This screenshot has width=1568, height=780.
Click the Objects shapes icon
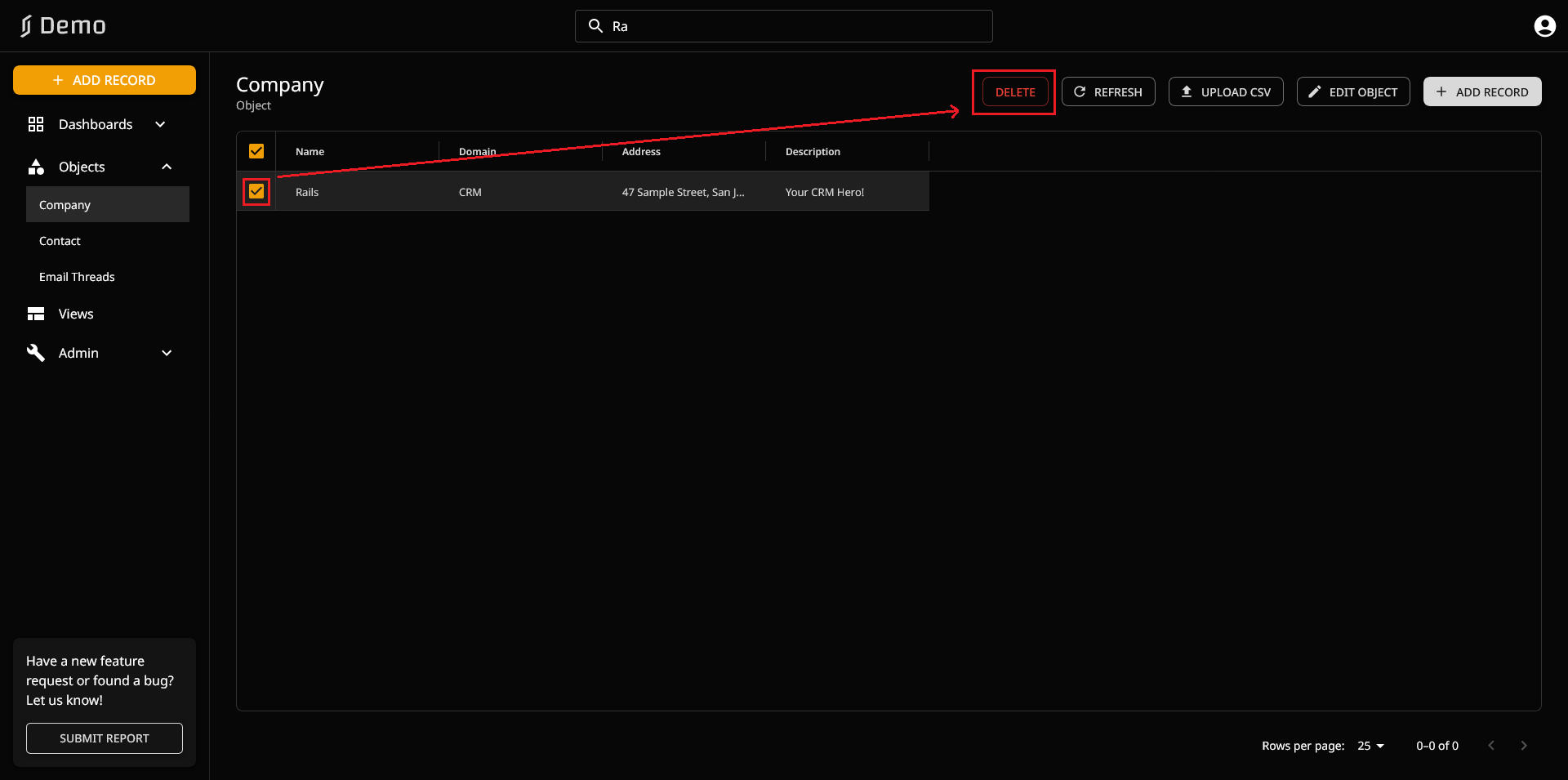point(36,167)
